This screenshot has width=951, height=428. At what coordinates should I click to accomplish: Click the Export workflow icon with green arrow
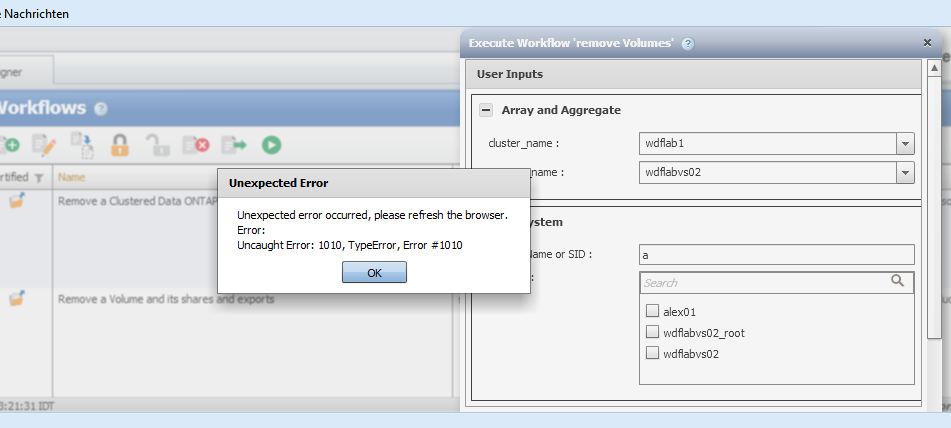pos(234,145)
